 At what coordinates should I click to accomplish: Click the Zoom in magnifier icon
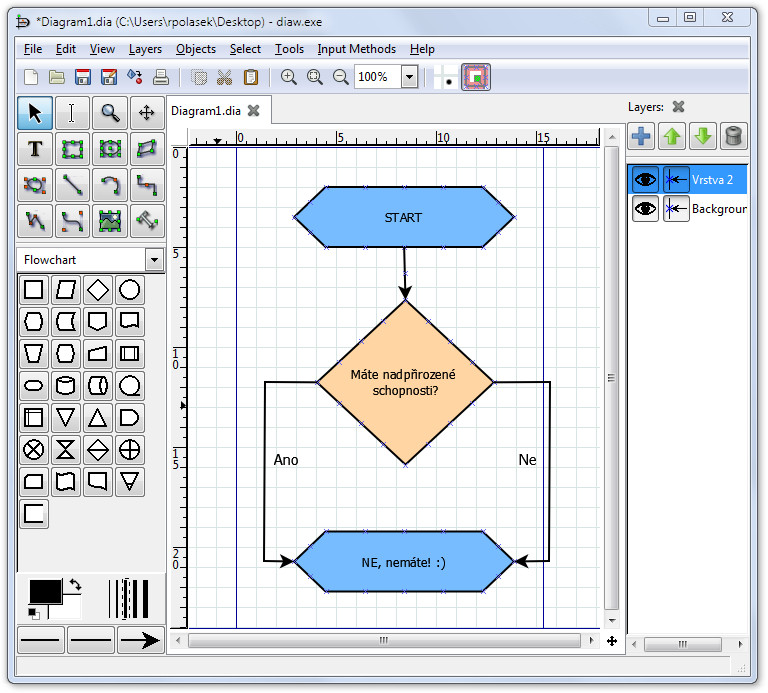pyautogui.click(x=288, y=77)
